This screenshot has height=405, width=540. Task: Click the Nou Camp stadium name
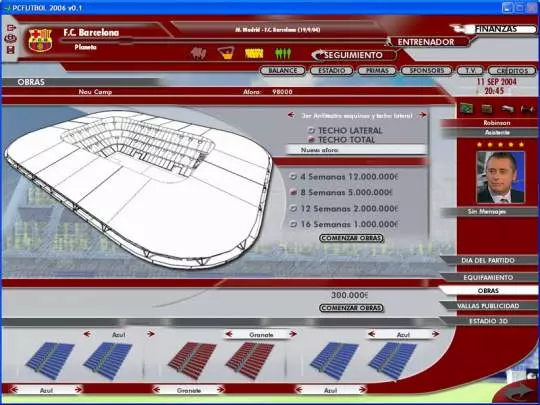[95, 92]
